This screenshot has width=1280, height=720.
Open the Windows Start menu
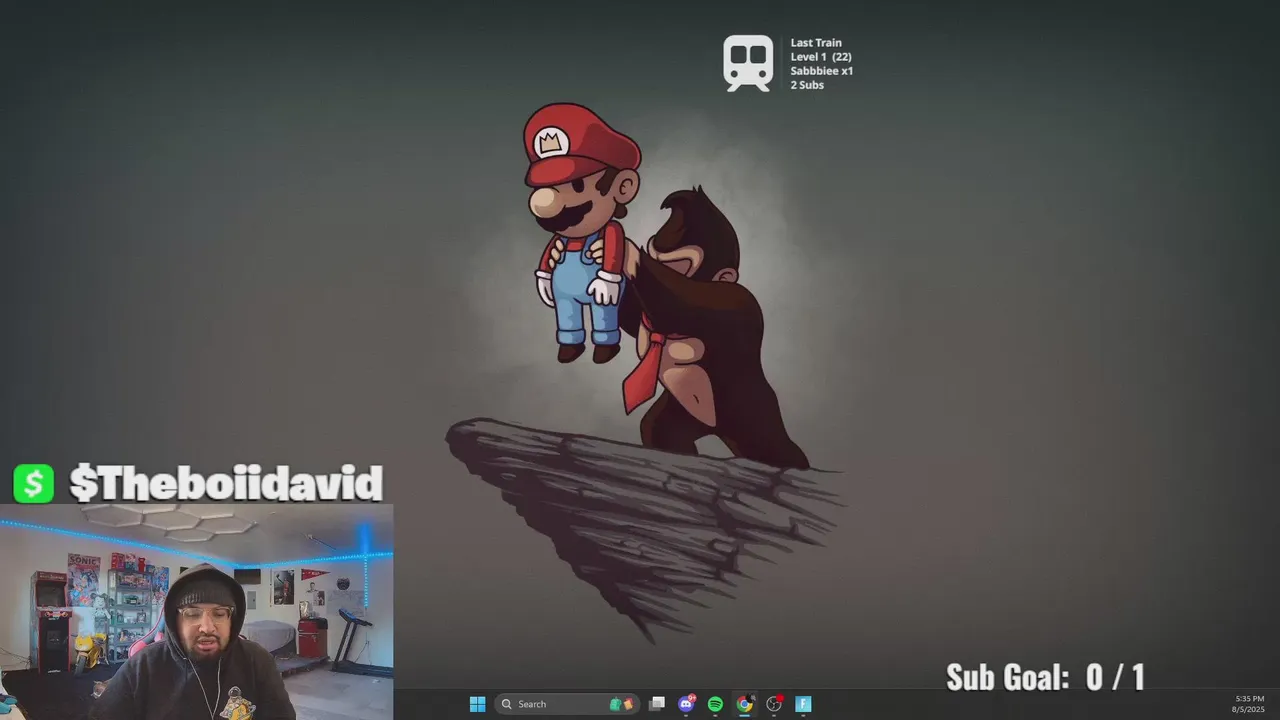[477, 704]
